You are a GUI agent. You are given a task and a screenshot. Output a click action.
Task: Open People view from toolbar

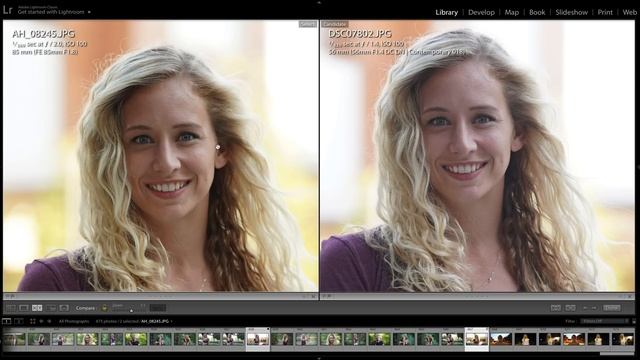(x=64, y=308)
